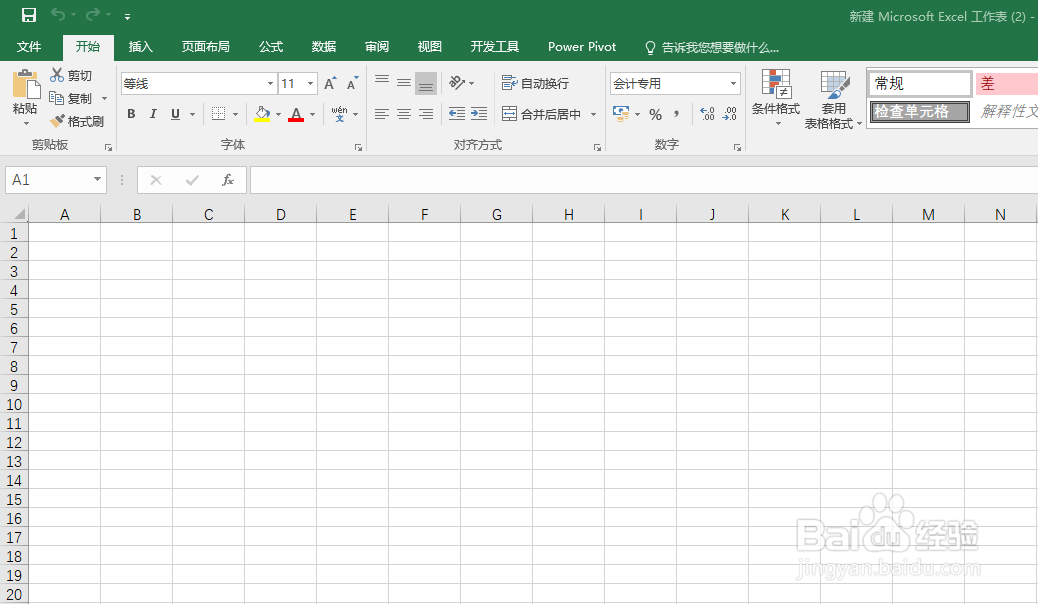Select row 10 header
This screenshot has width=1038, height=604.
point(14,405)
